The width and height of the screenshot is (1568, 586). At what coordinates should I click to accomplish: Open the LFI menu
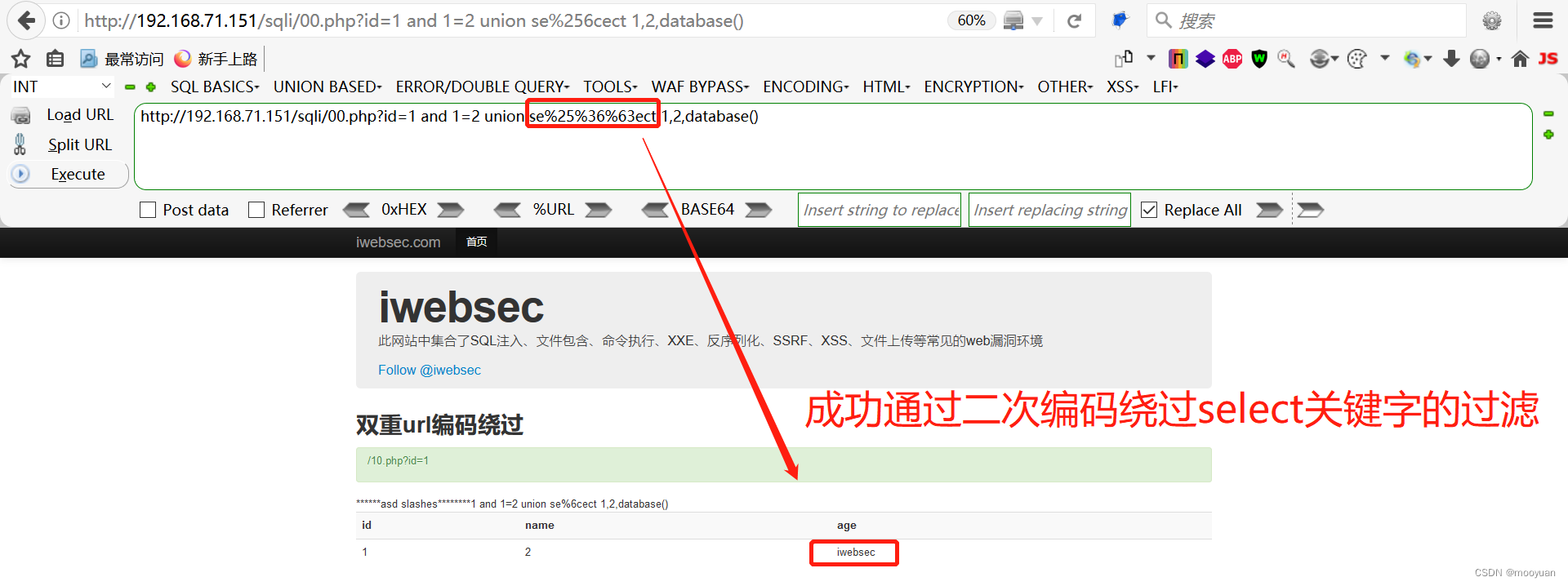tap(1165, 87)
